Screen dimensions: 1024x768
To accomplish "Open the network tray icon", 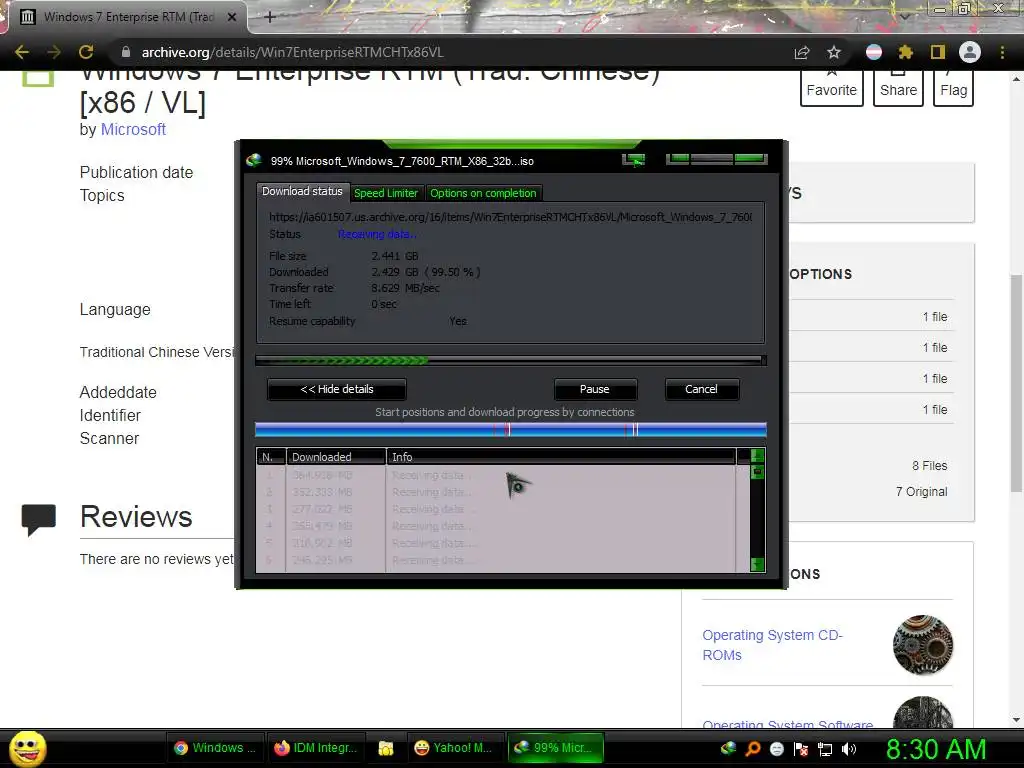I will tap(825, 748).
